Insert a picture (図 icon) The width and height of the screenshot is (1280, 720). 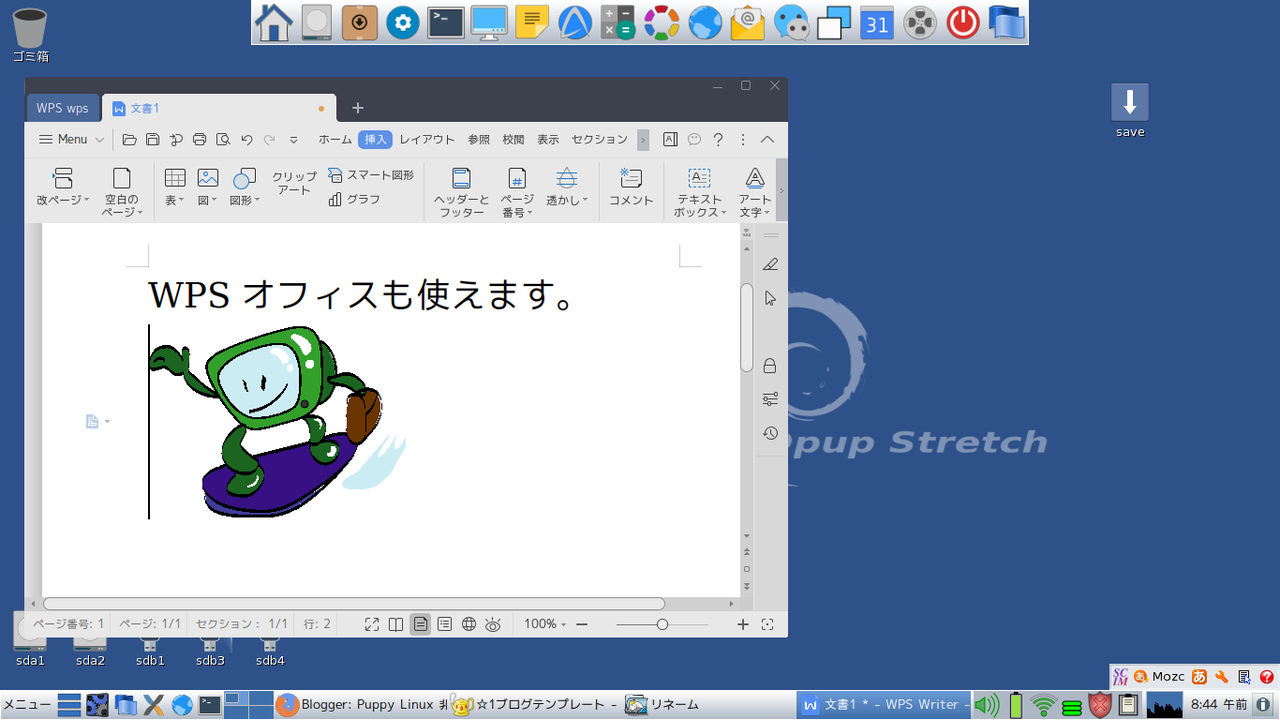click(208, 178)
